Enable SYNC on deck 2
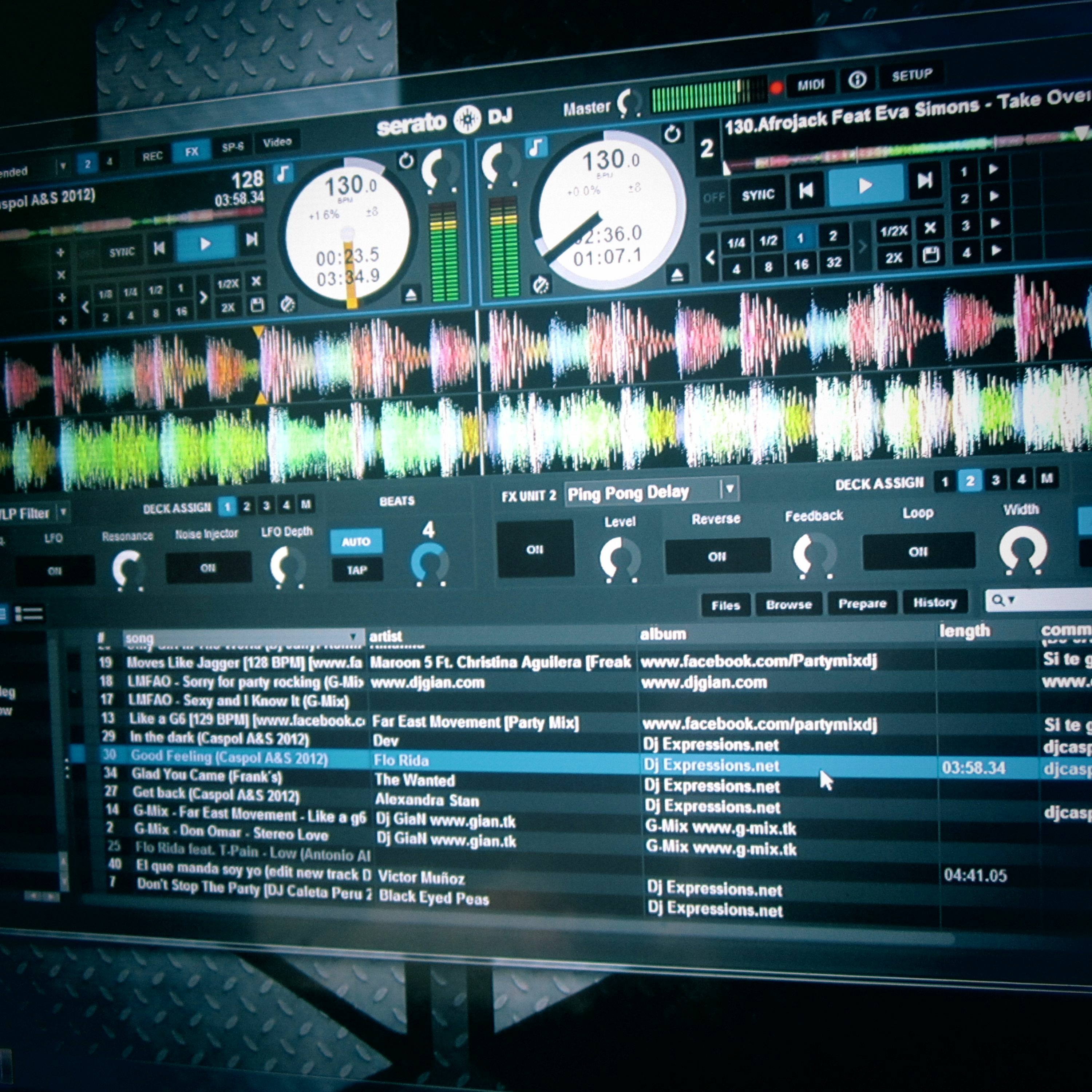1092x1092 pixels. (x=758, y=195)
